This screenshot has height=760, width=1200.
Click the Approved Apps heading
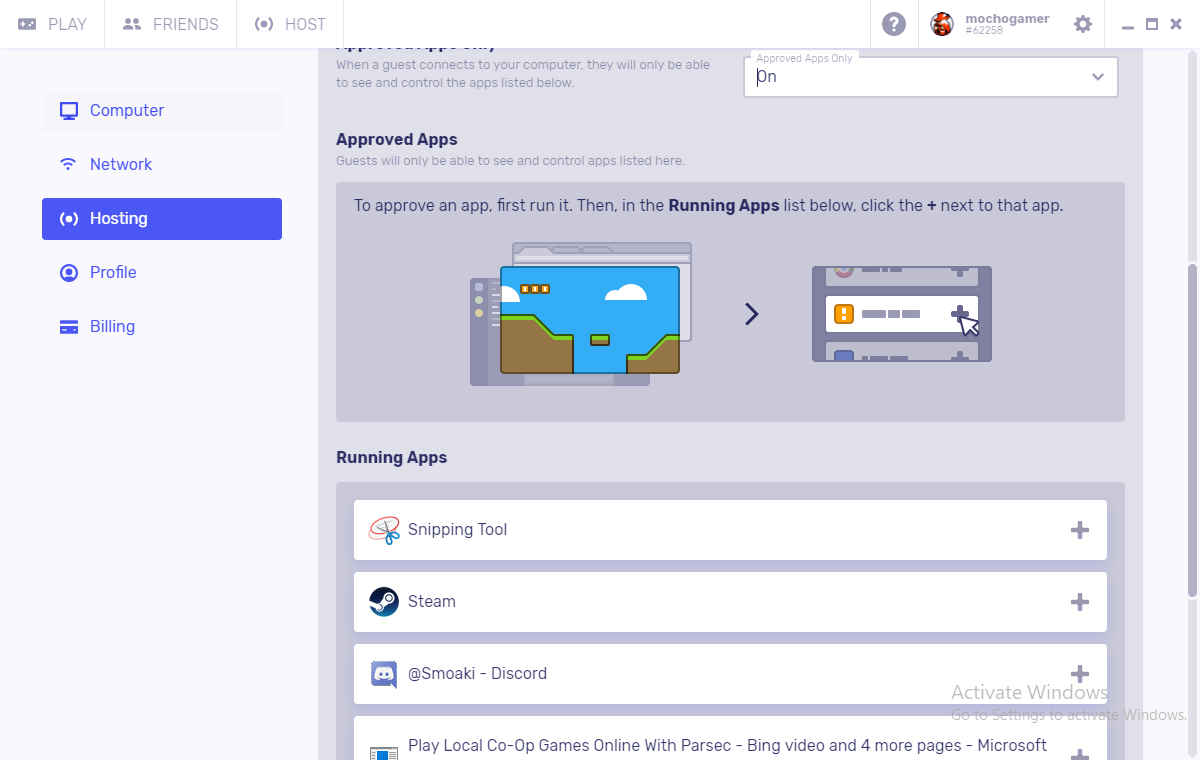(396, 140)
